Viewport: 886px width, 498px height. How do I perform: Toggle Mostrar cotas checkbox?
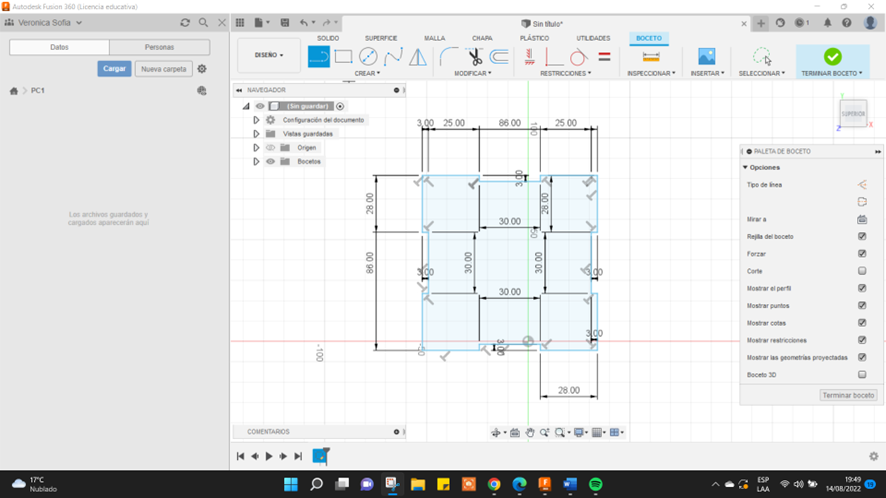[x=862, y=323]
